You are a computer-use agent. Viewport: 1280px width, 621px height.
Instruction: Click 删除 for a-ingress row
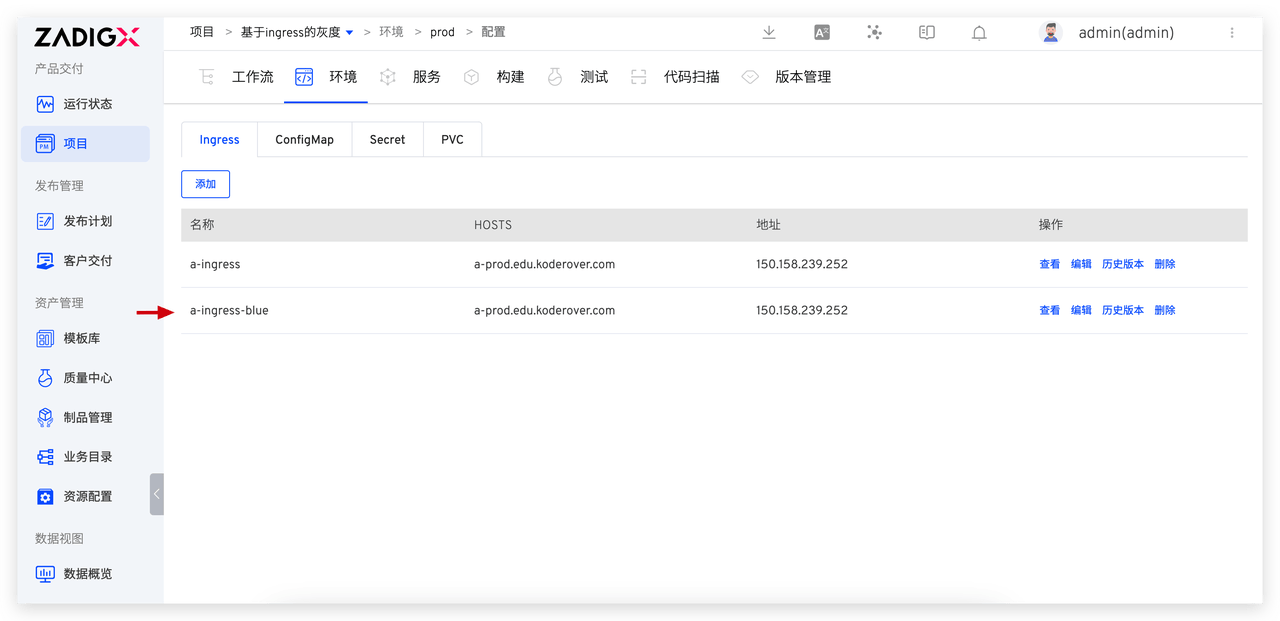(x=1164, y=265)
